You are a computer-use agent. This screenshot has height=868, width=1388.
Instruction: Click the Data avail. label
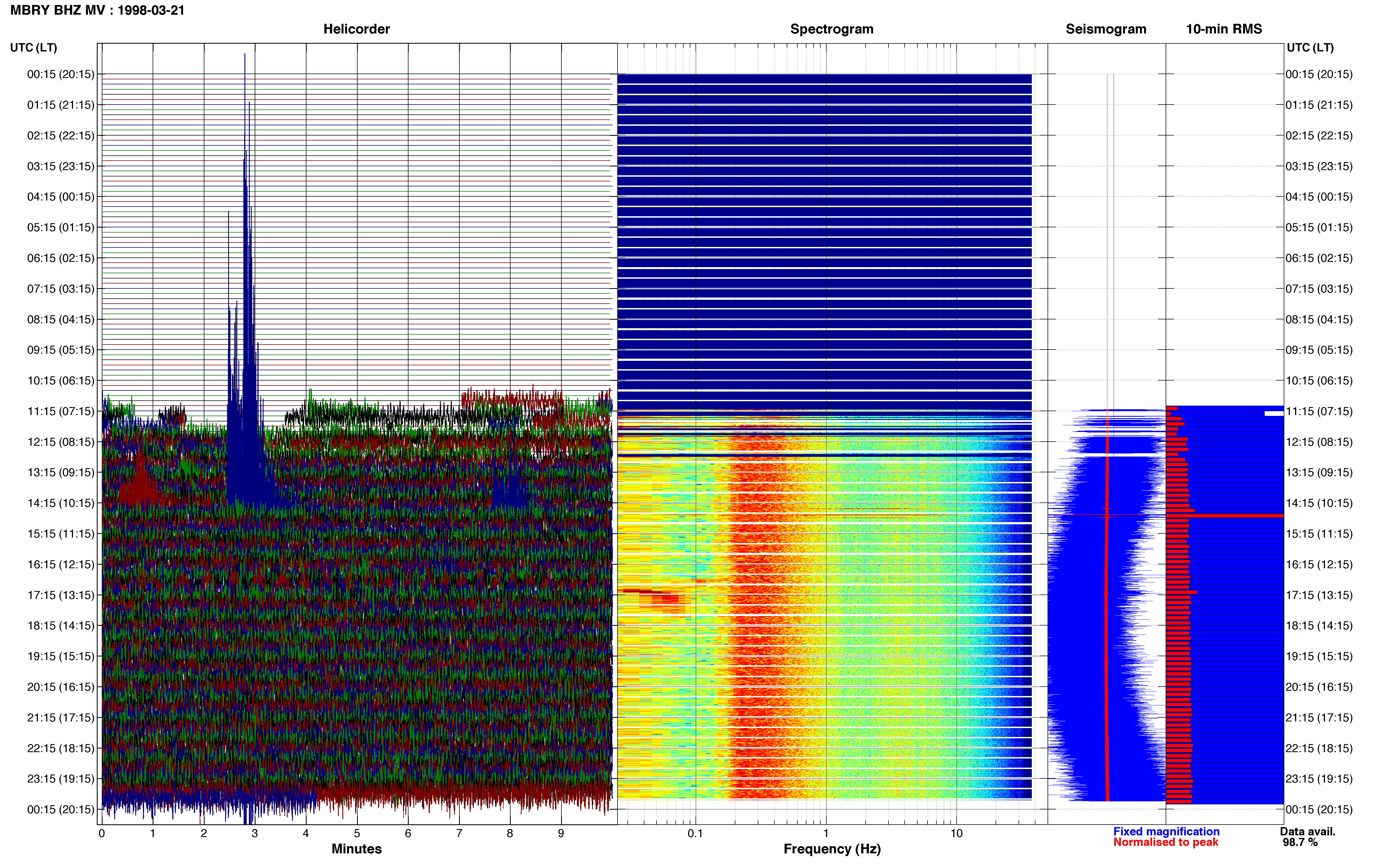tap(1308, 831)
